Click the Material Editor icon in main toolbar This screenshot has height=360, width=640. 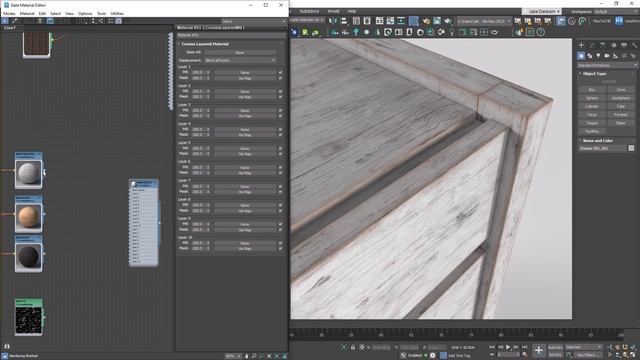413,21
